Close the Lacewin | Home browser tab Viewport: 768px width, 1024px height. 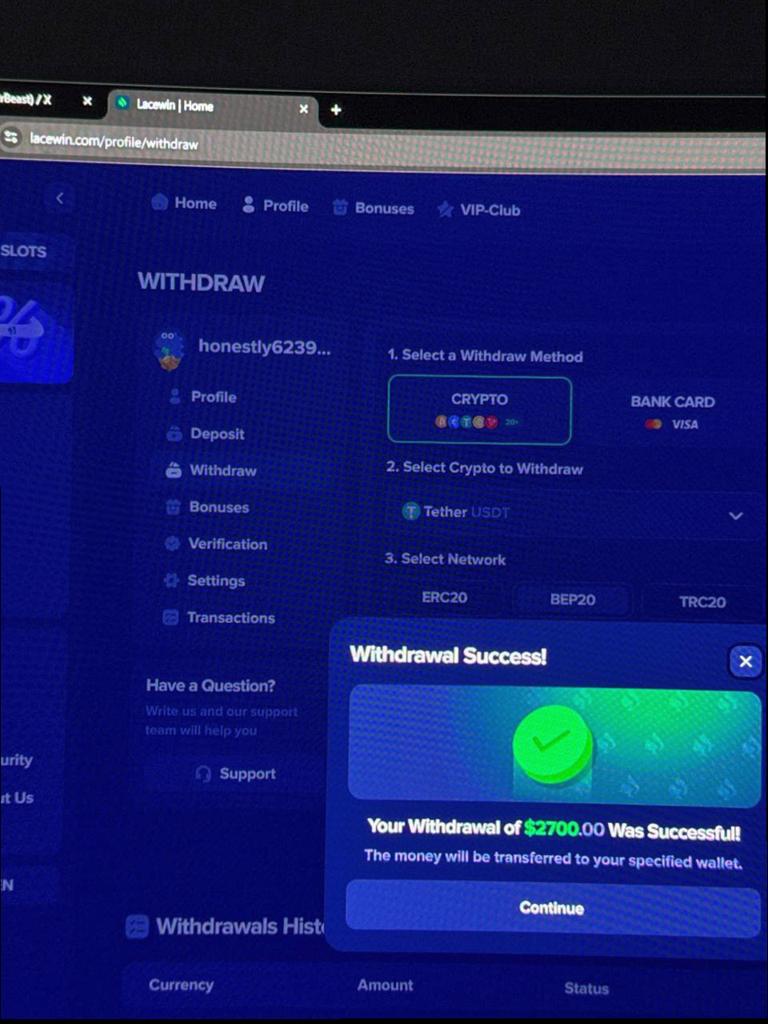tap(303, 109)
